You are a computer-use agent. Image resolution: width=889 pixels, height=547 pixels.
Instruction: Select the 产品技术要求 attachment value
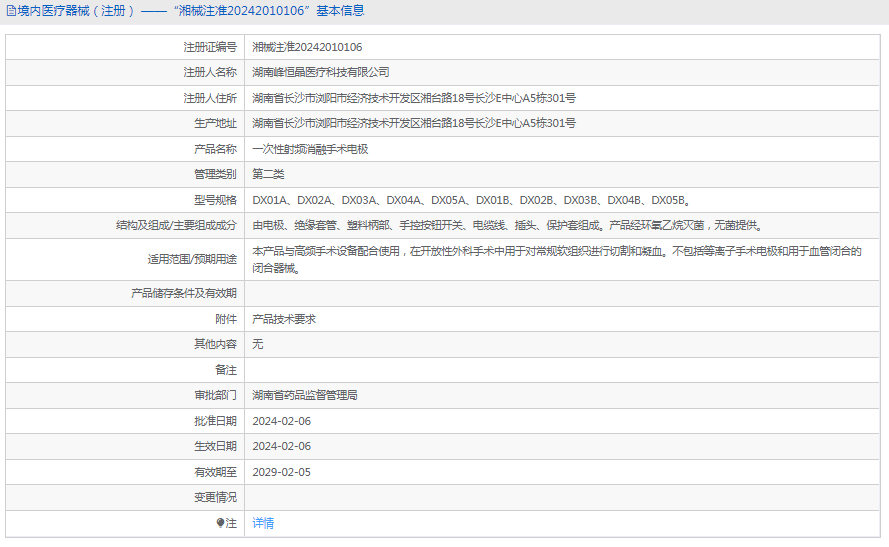tap(284, 319)
